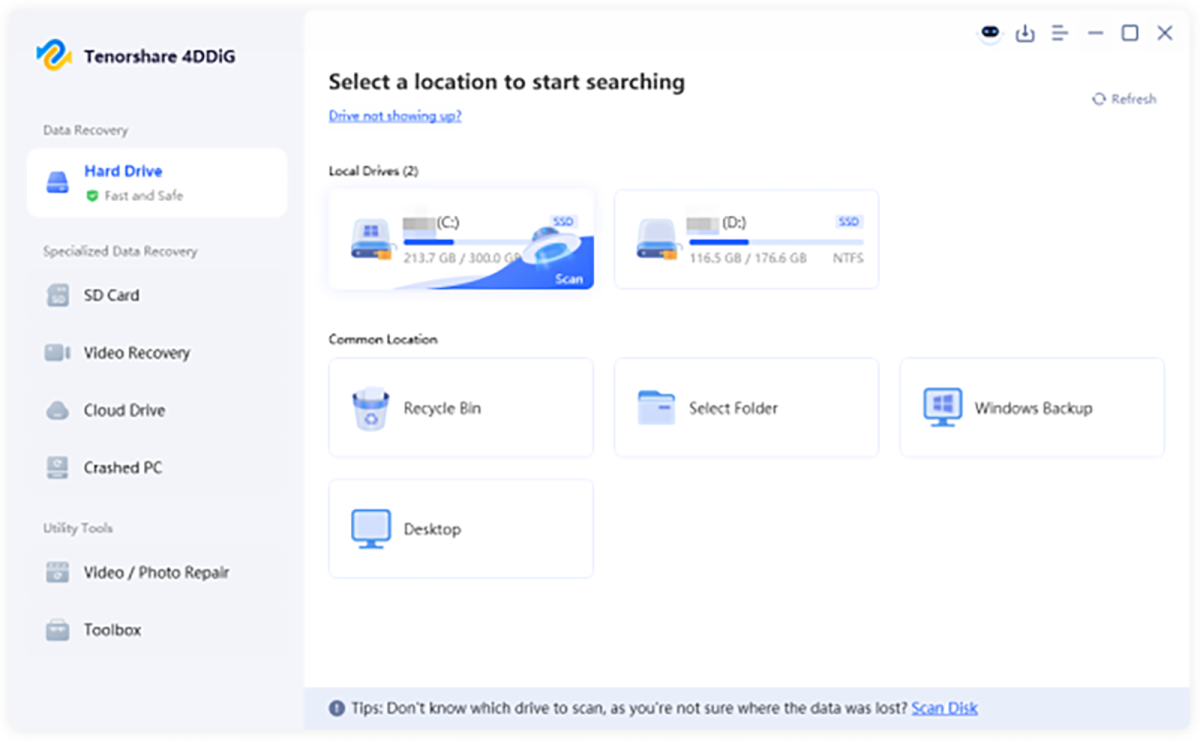Viewport: 1200px width, 741px height.
Task: Click the Toolbox icon in sidebar
Action: click(x=57, y=631)
